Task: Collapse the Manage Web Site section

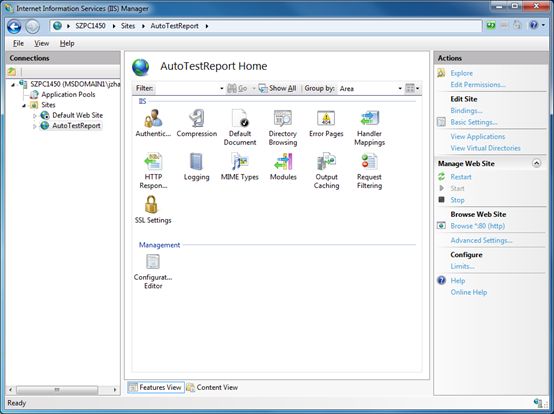Action: coord(536,163)
